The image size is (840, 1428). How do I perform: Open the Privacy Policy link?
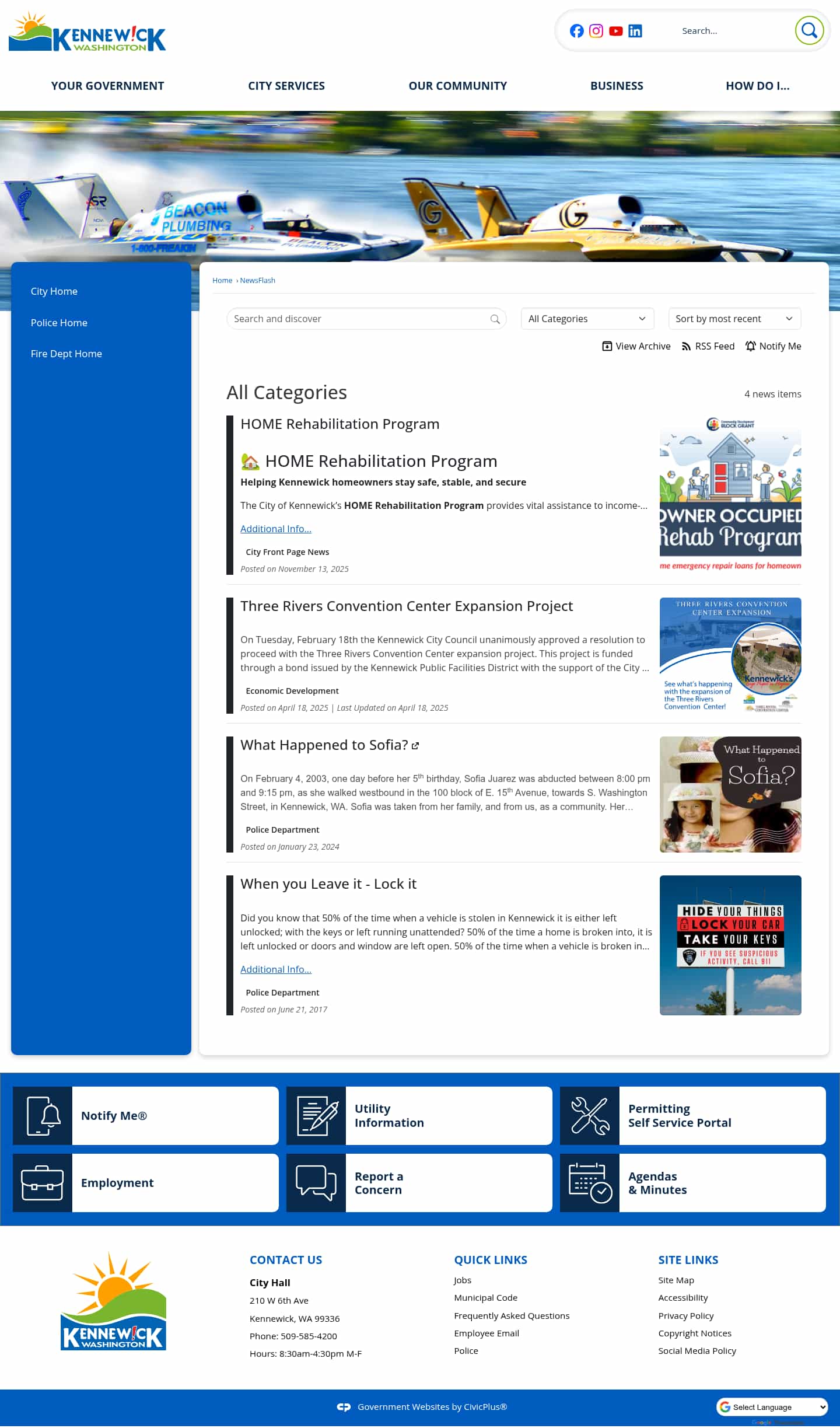[685, 1317]
